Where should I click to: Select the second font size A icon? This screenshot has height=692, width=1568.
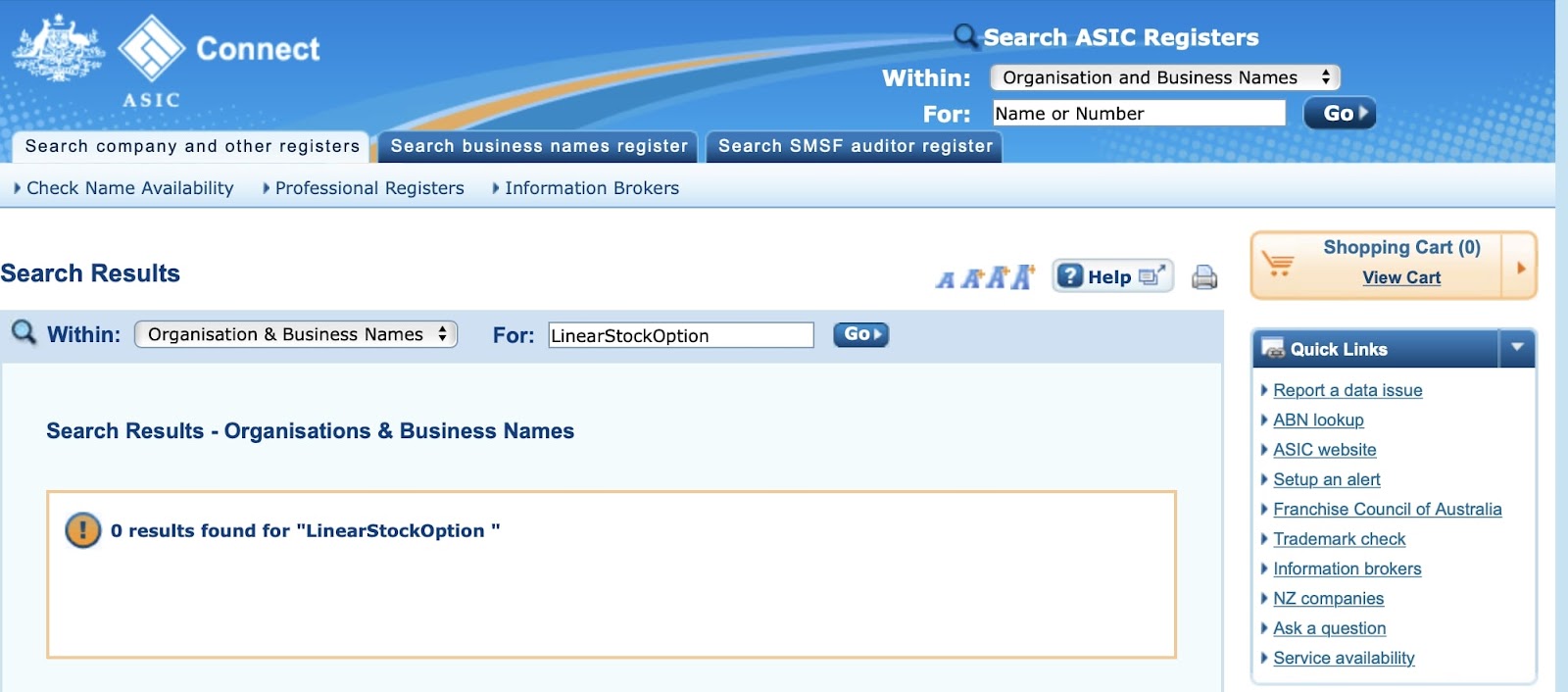coord(971,278)
